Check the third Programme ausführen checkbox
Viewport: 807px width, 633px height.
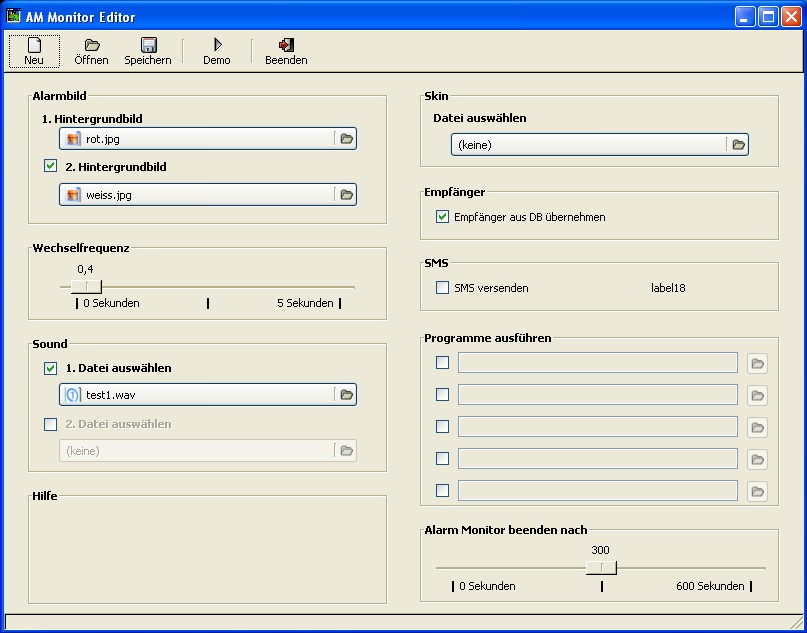pos(443,427)
